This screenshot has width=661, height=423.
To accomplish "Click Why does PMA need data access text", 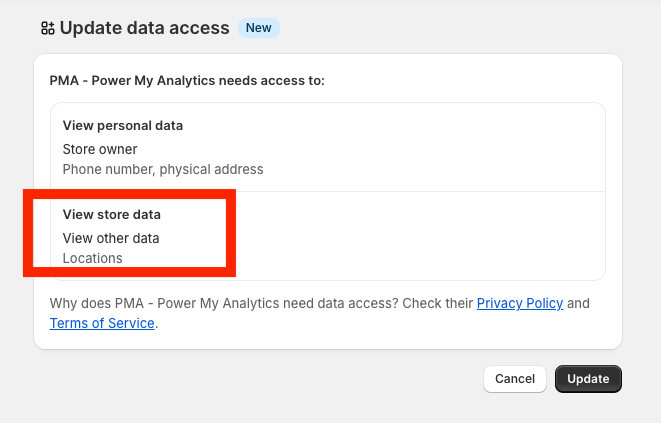I will coord(260,303).
